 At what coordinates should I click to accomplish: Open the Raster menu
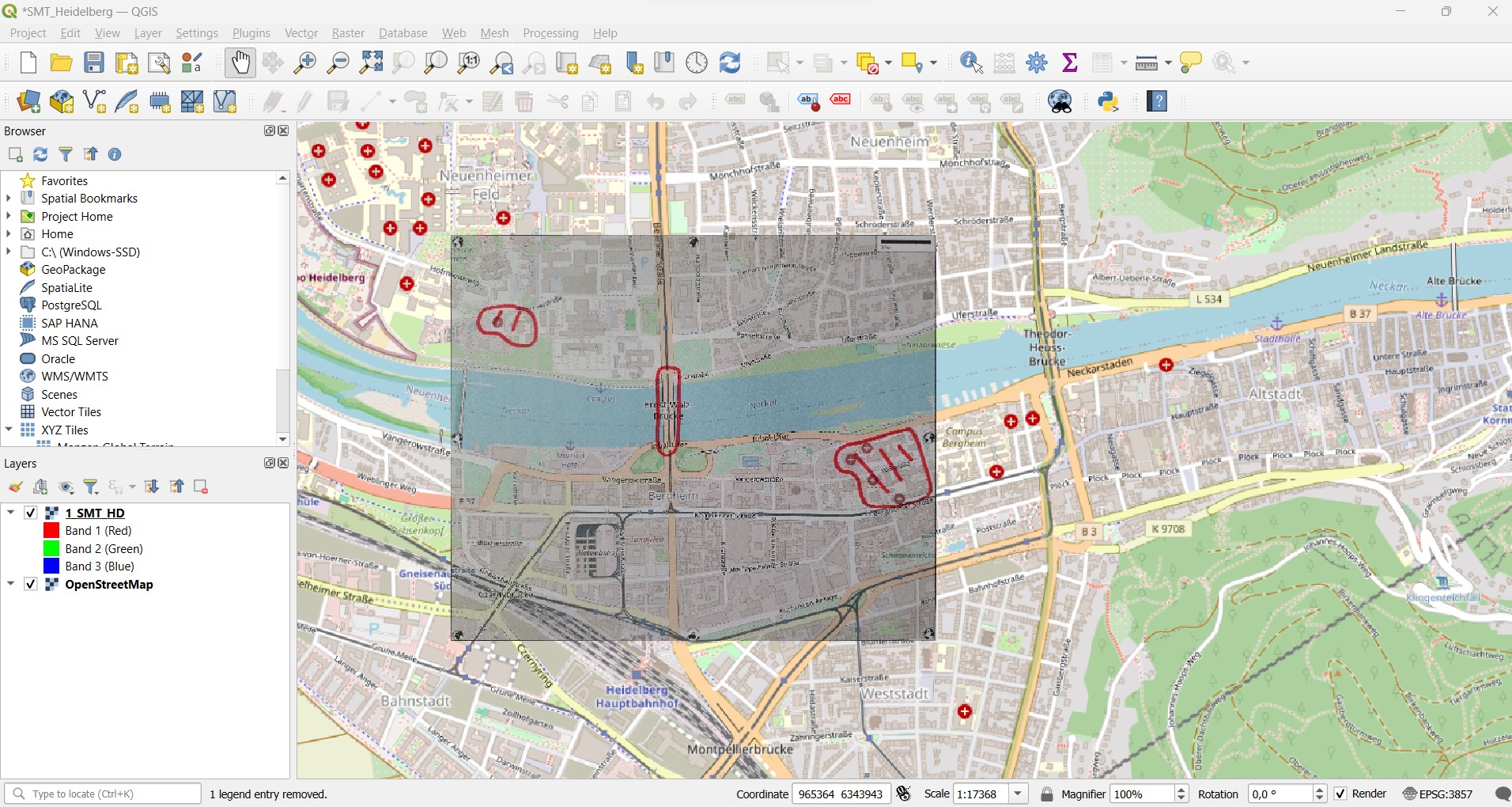pos(347,32)
